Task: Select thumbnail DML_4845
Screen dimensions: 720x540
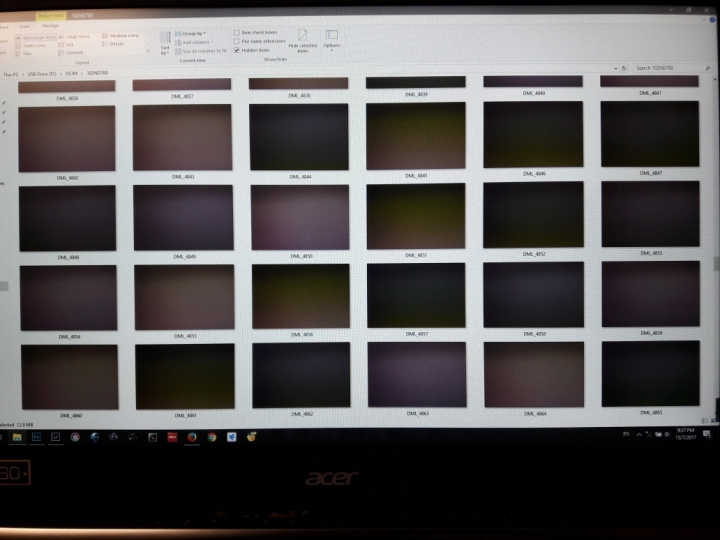Action: tap(416, 136)
